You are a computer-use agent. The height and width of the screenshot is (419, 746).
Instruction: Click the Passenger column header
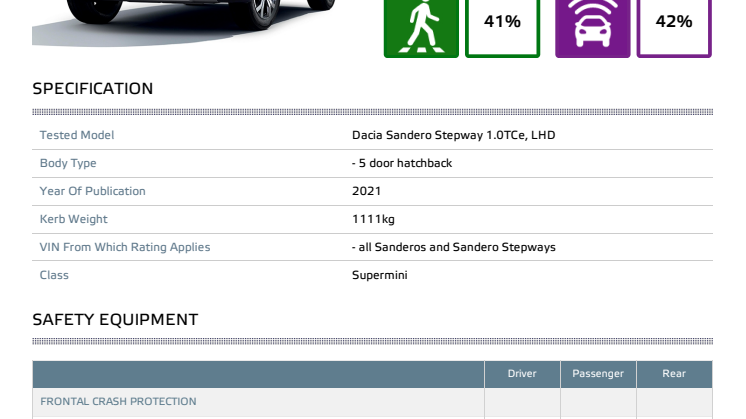pos(598,374)
